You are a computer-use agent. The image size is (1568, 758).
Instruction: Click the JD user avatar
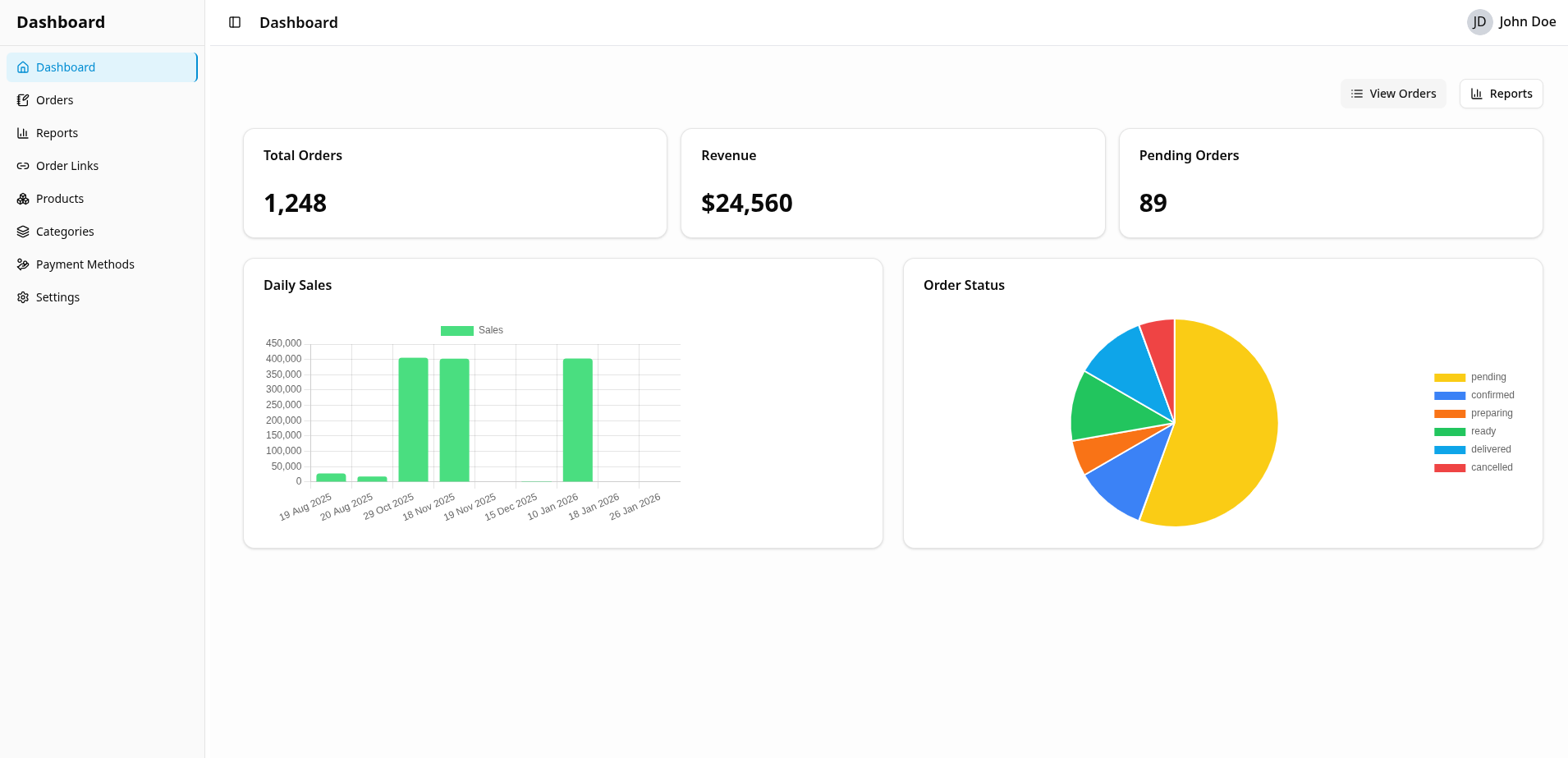1479,22
